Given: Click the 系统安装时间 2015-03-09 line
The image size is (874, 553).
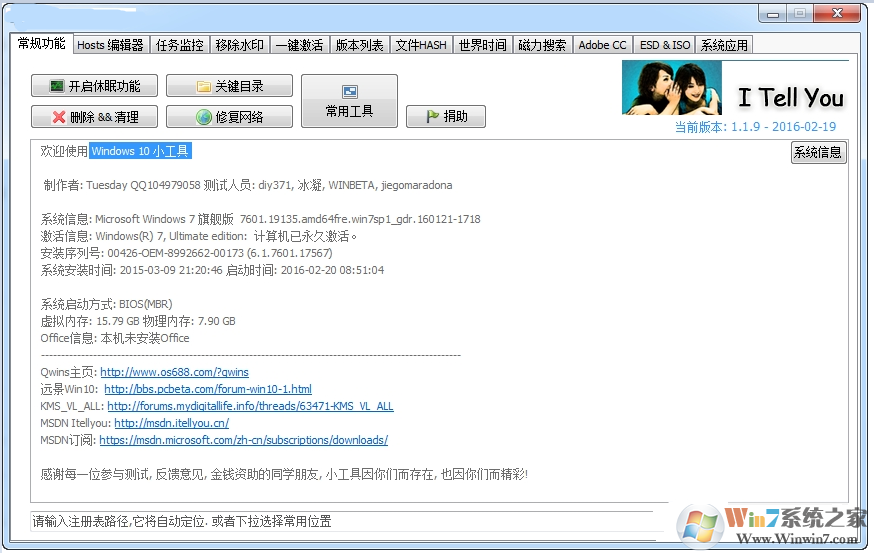Looking at the screenshot, I should click(x=212, y=270).
